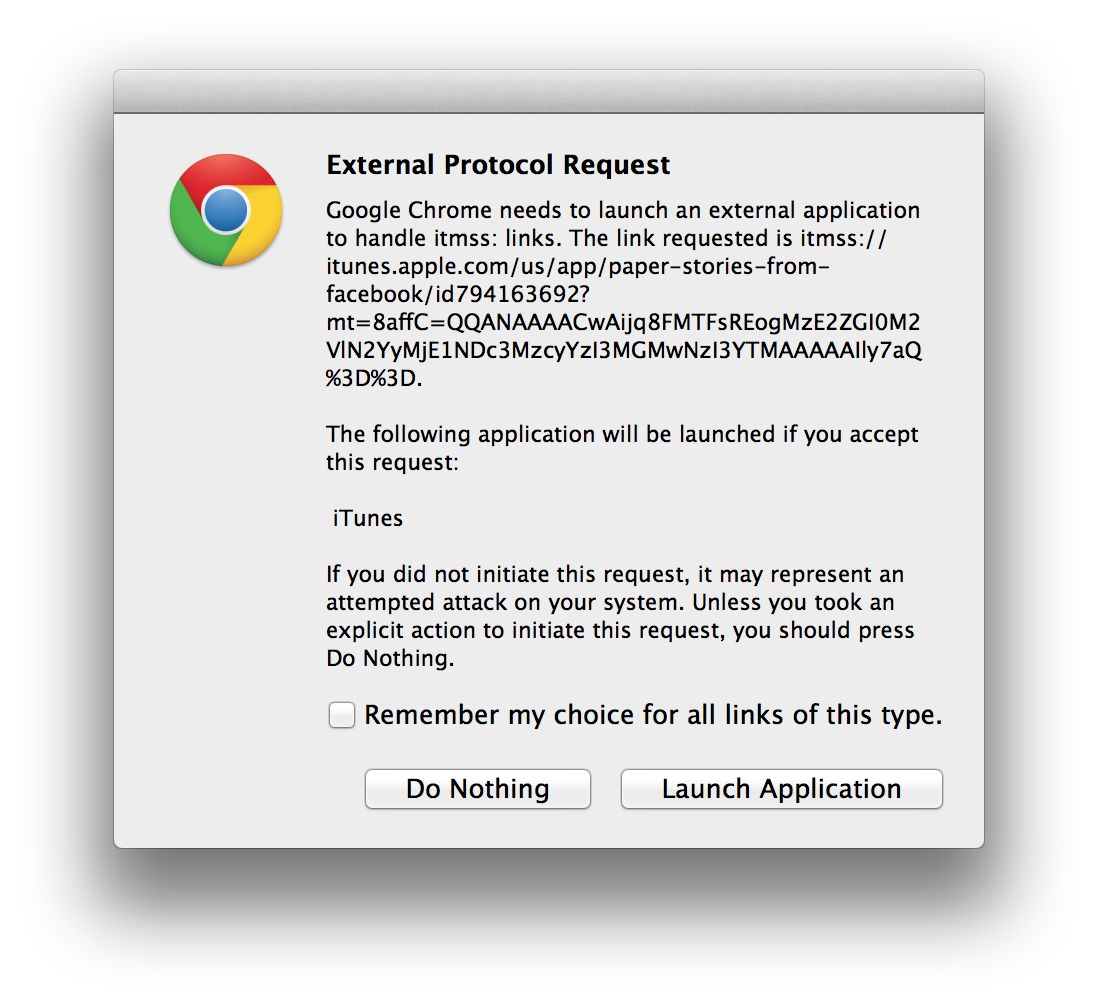Click the facebook/id794163692 URL line
The width and height of the screenshot is (1098, 1006).
click(458, 294)
